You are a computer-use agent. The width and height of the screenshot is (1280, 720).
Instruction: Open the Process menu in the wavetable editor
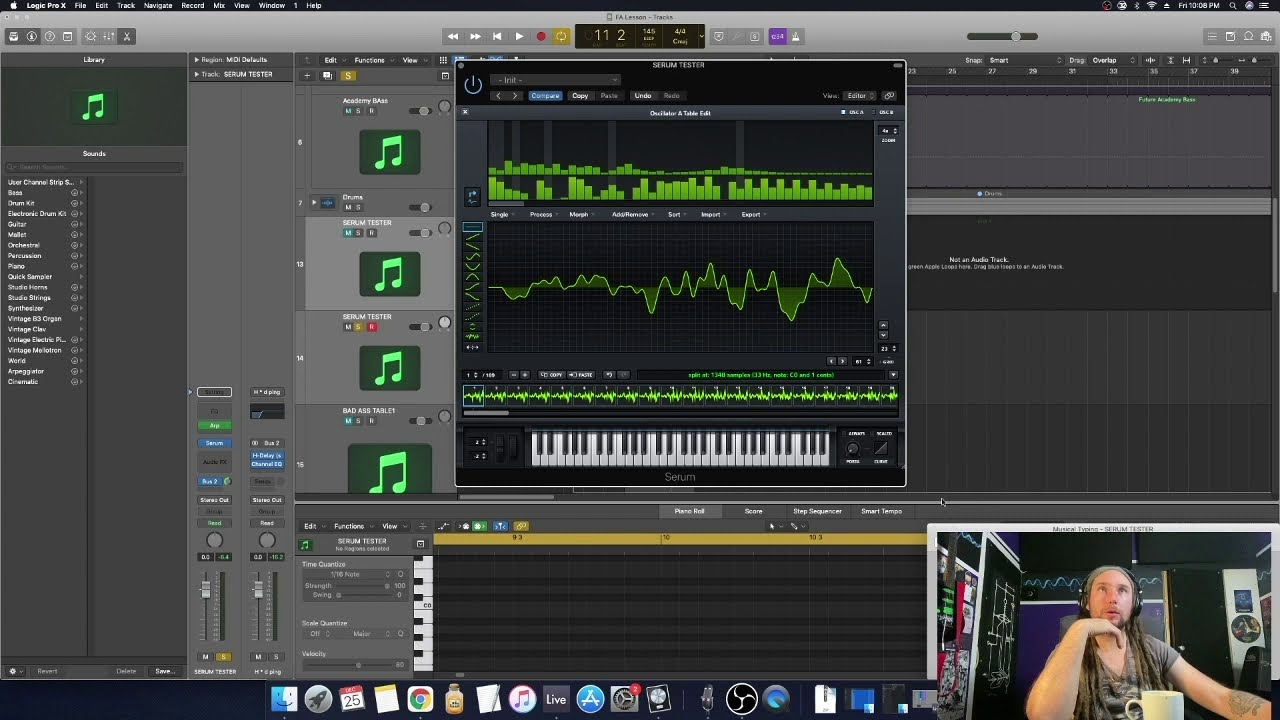[542, 214]
